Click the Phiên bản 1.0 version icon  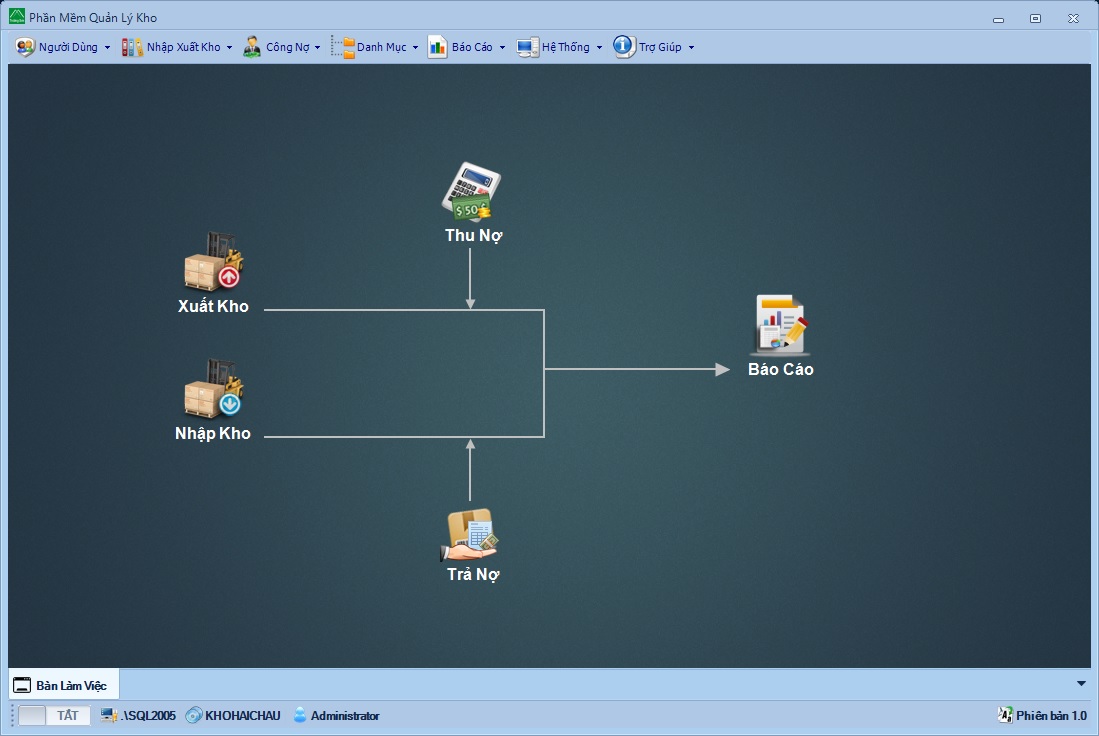pyautogui.click(x=1005, y=716)
